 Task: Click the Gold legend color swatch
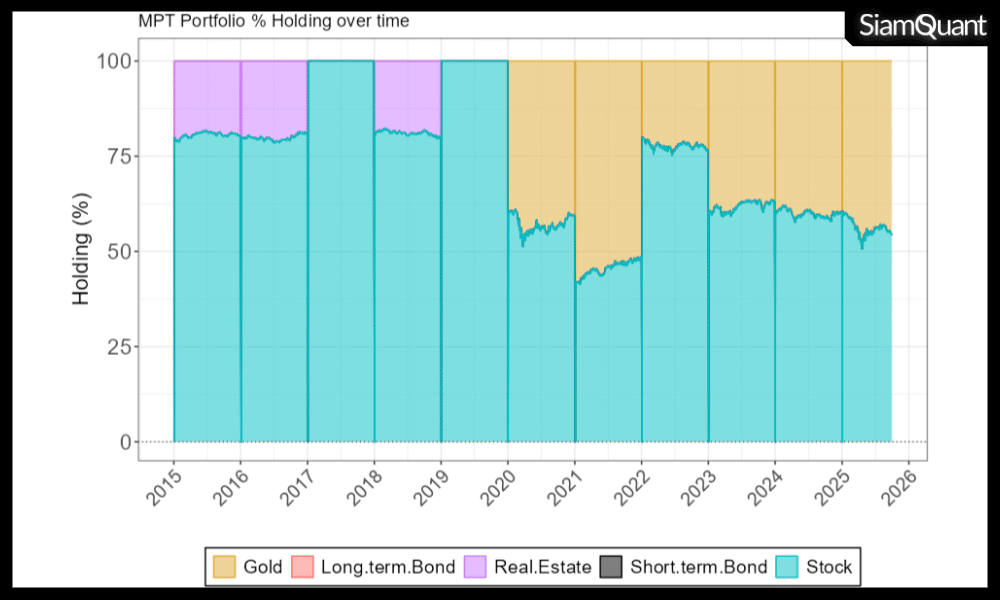[x=225, y=567]
